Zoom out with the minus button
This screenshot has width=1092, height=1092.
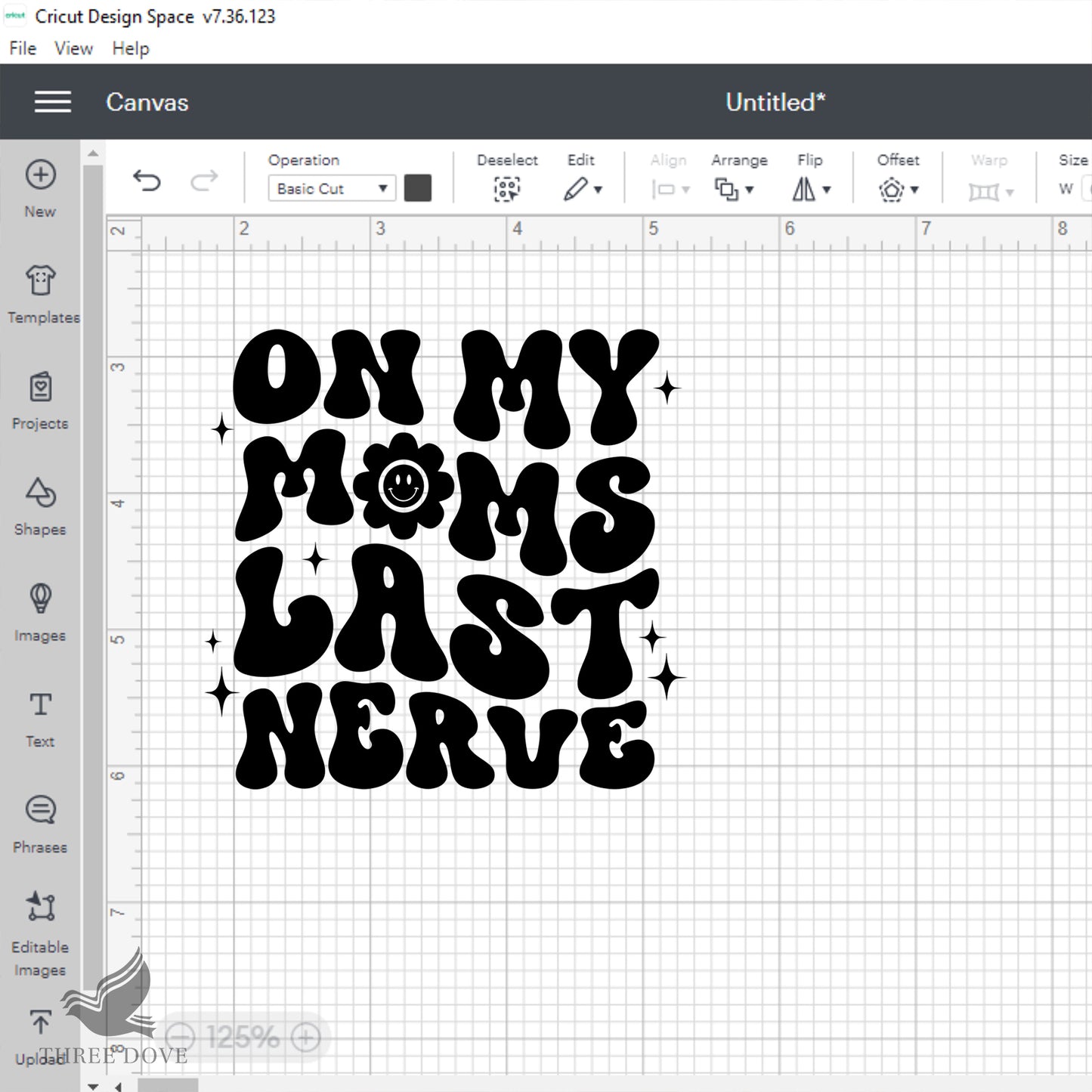point(180,1037)
